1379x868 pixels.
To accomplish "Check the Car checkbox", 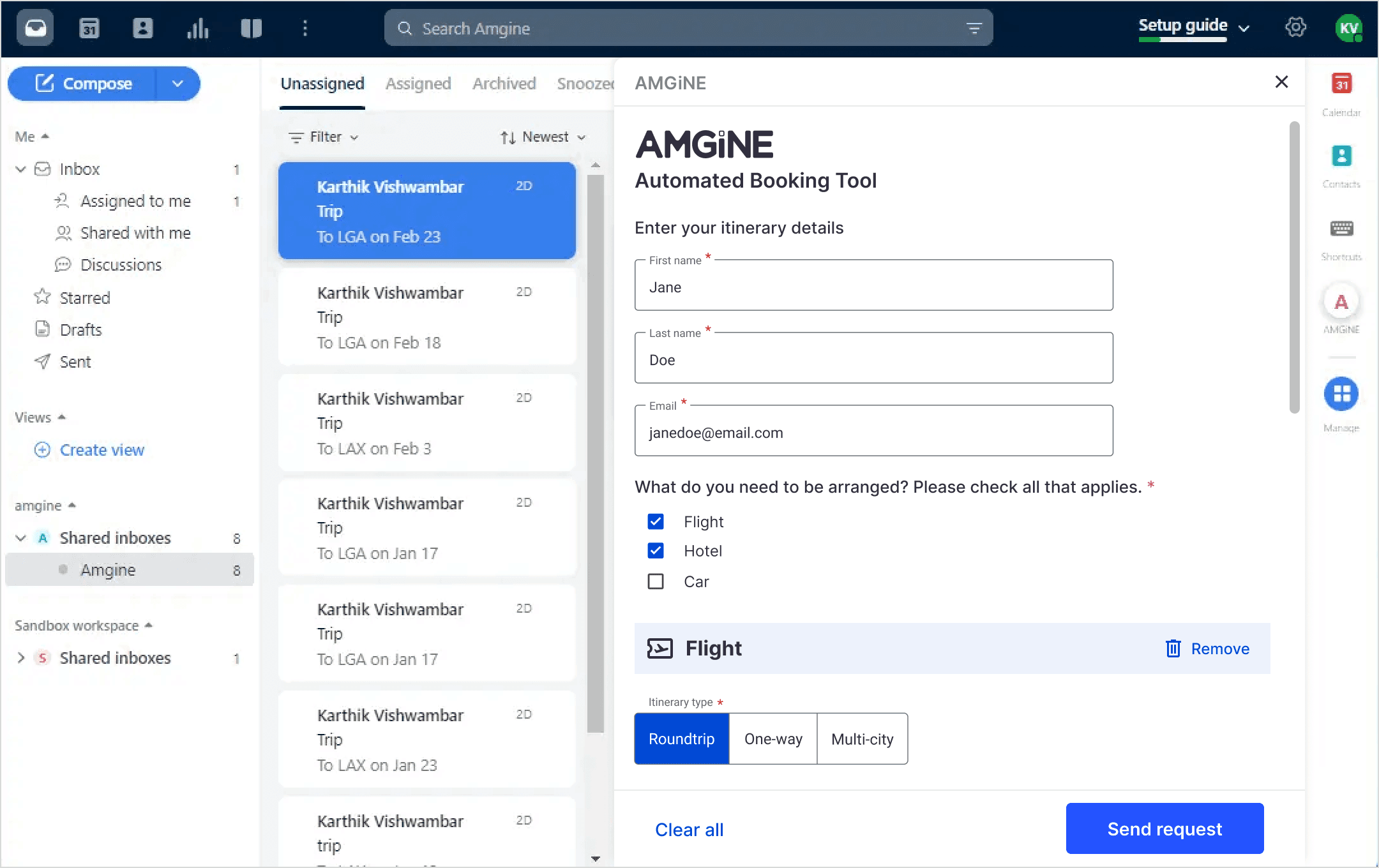I will (655, 581).
